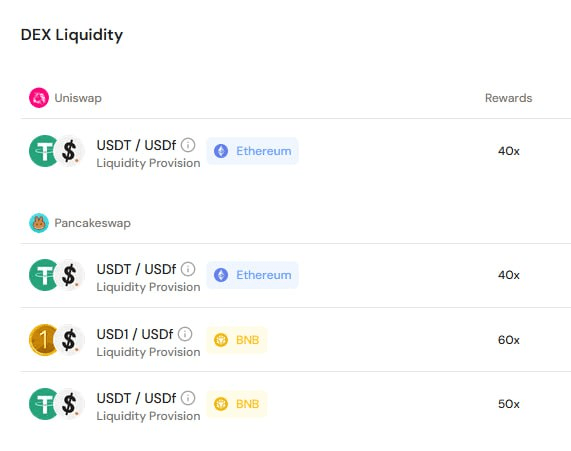Click the gold USD1 coin icon

pos(43,340)
